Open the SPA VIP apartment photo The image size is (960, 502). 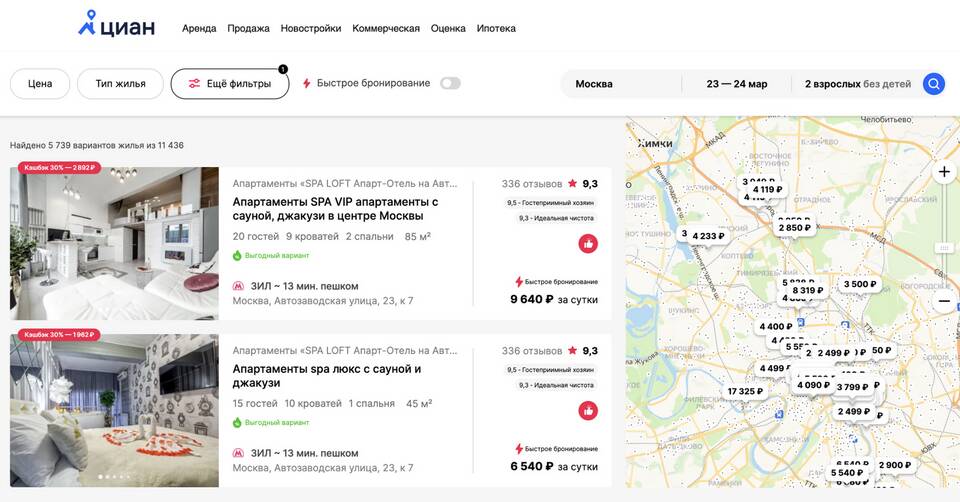pos(114,243)
